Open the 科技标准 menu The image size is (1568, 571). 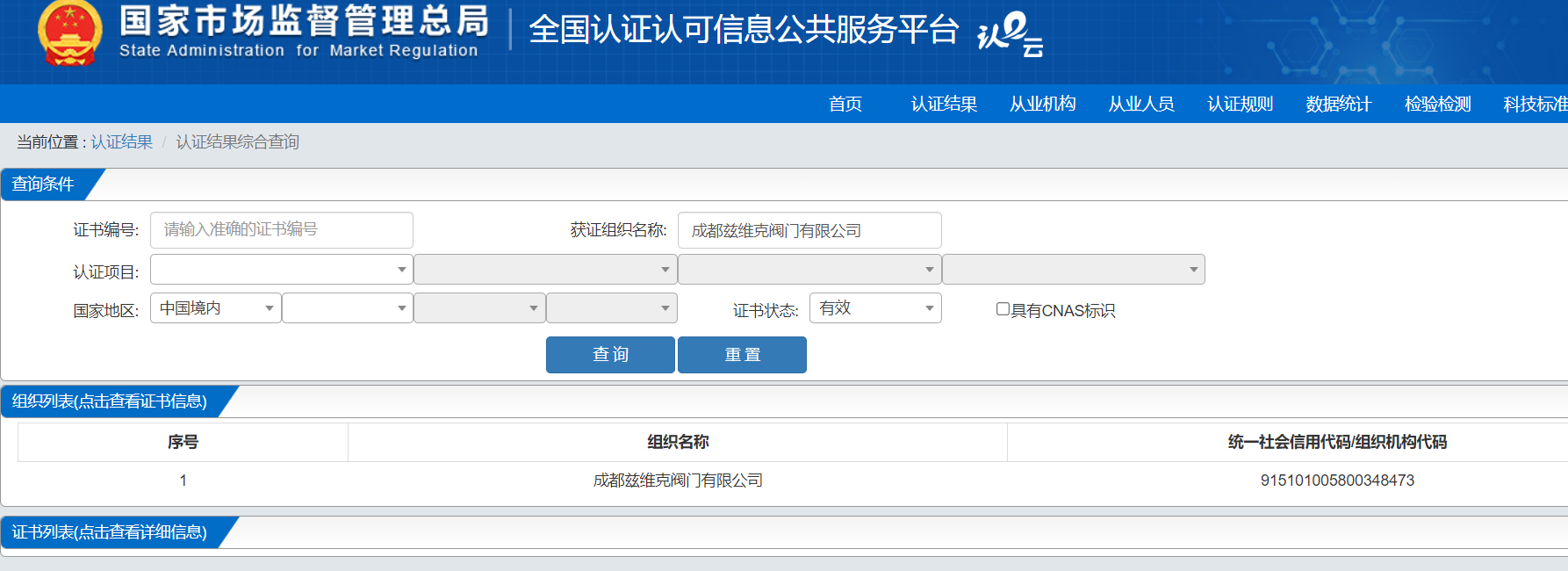1536,104
